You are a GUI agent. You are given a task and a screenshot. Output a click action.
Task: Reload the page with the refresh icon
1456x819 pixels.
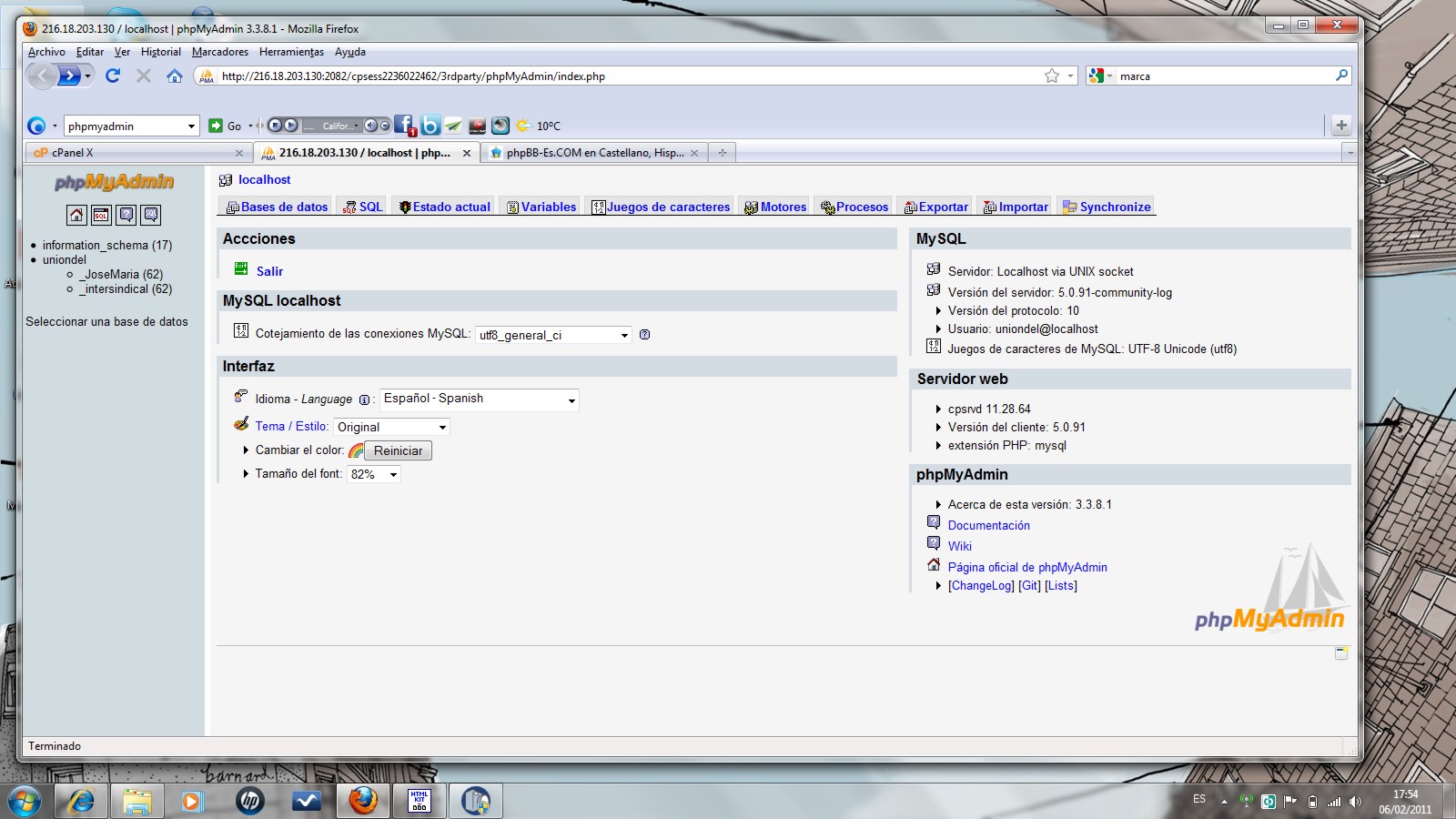point(113,76)
